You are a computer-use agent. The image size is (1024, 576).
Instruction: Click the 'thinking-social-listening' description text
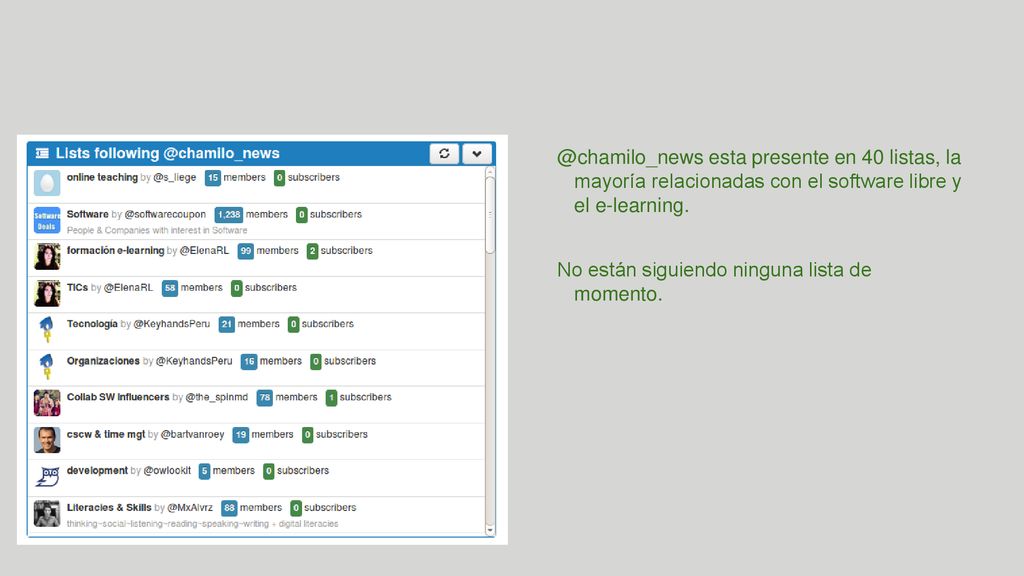(202, 524)
